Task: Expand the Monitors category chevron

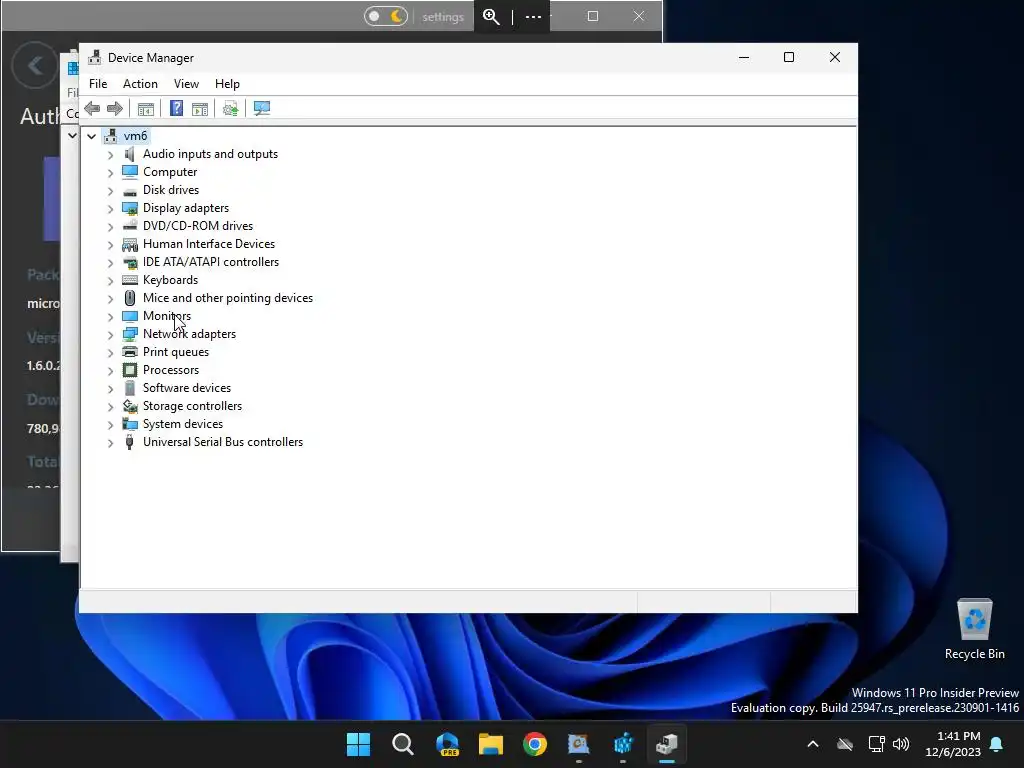Action: coord(110,317)
